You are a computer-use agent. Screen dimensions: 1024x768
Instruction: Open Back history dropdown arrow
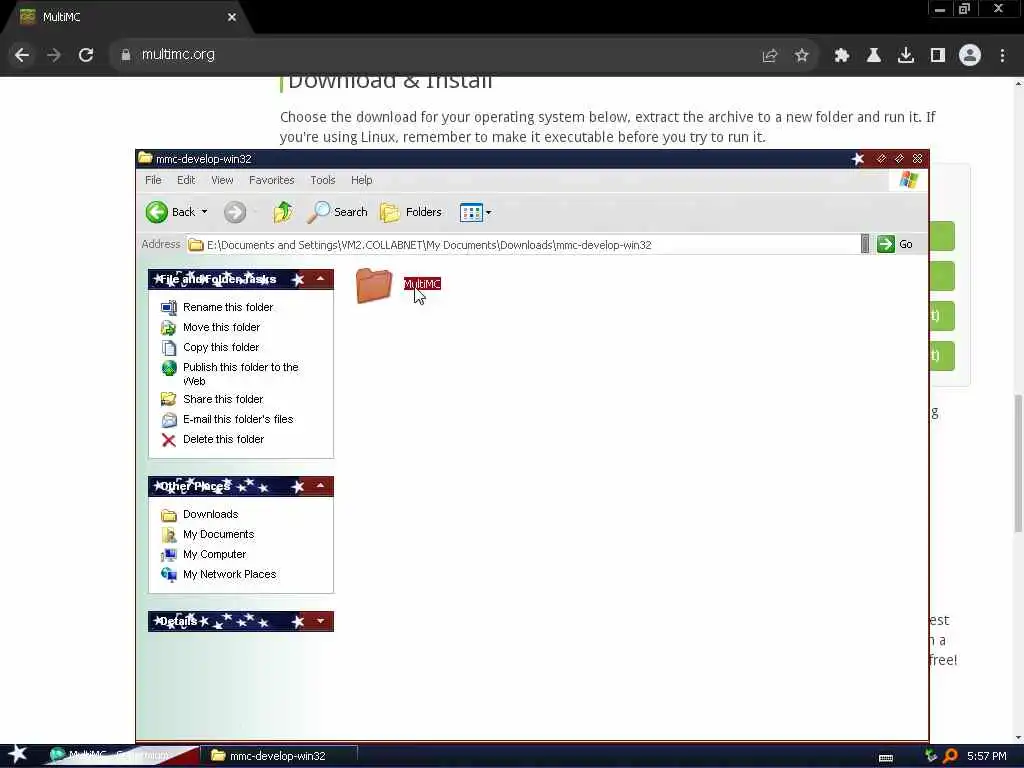pos(204,212)
